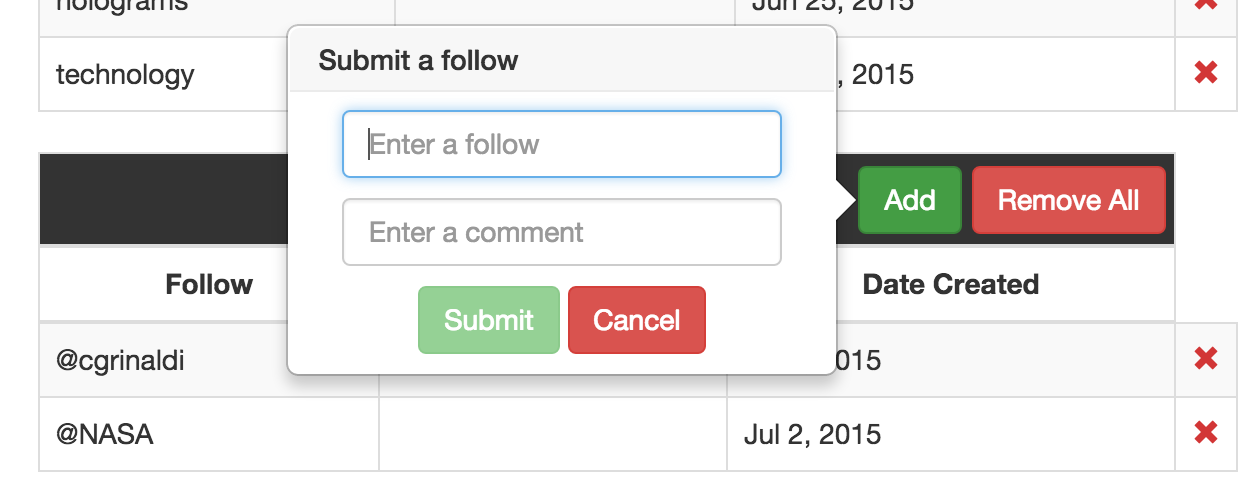
Task: Click the partially visible holograms row delete X
Action: click(1206, 5)
